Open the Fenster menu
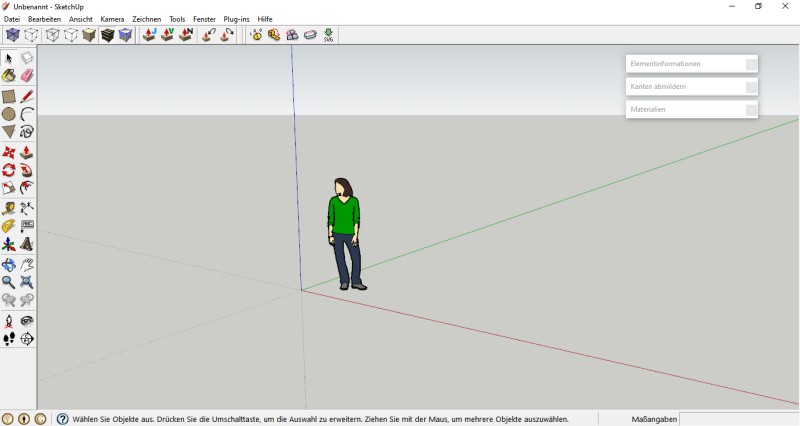The image size is (800, 426). (x=204, y=19)
